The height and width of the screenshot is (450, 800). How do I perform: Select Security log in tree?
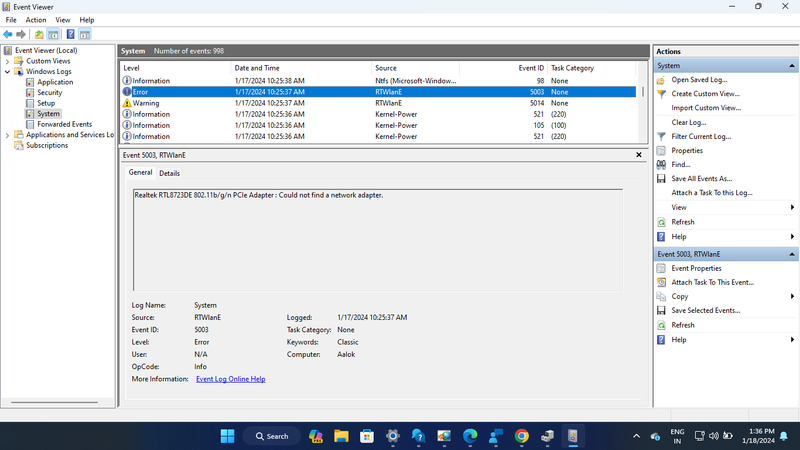click(49, 93)
